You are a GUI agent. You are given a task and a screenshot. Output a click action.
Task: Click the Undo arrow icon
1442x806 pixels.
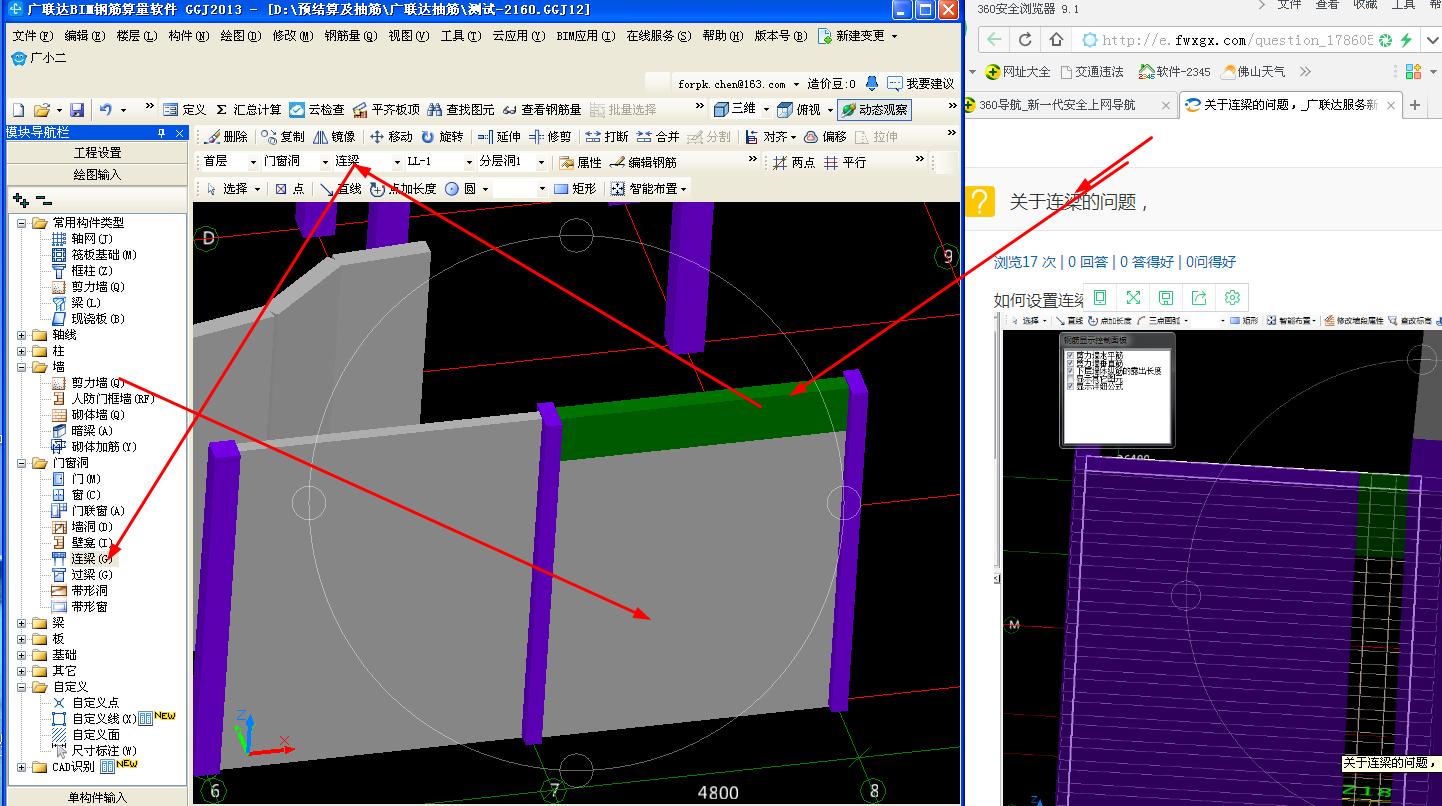click(x=106, y=110)
